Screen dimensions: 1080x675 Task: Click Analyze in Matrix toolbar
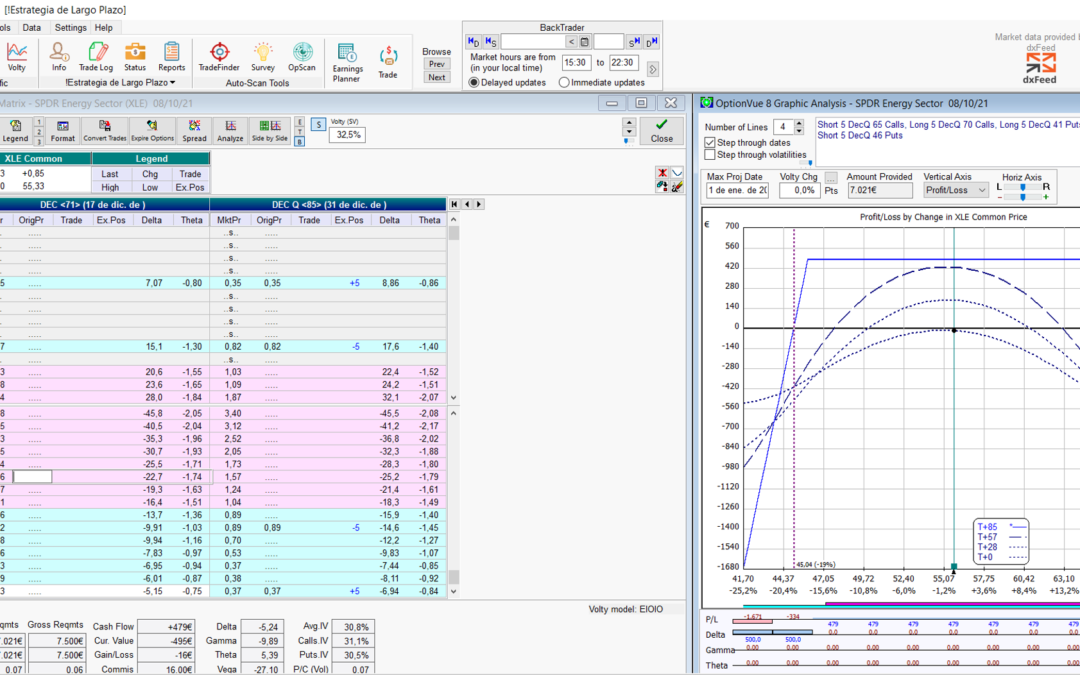point(230,131)
